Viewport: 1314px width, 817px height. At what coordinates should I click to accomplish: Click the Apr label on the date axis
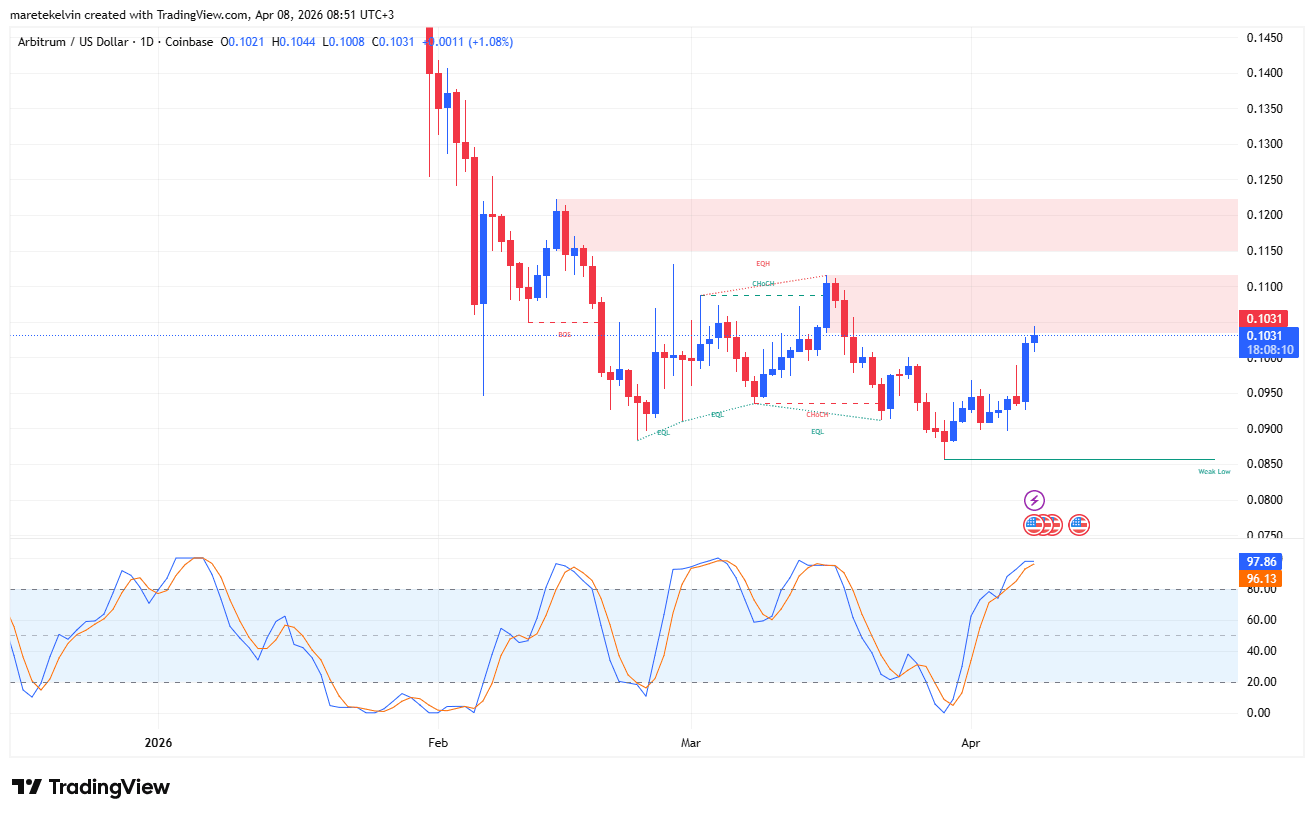click(x=971, y=743)
